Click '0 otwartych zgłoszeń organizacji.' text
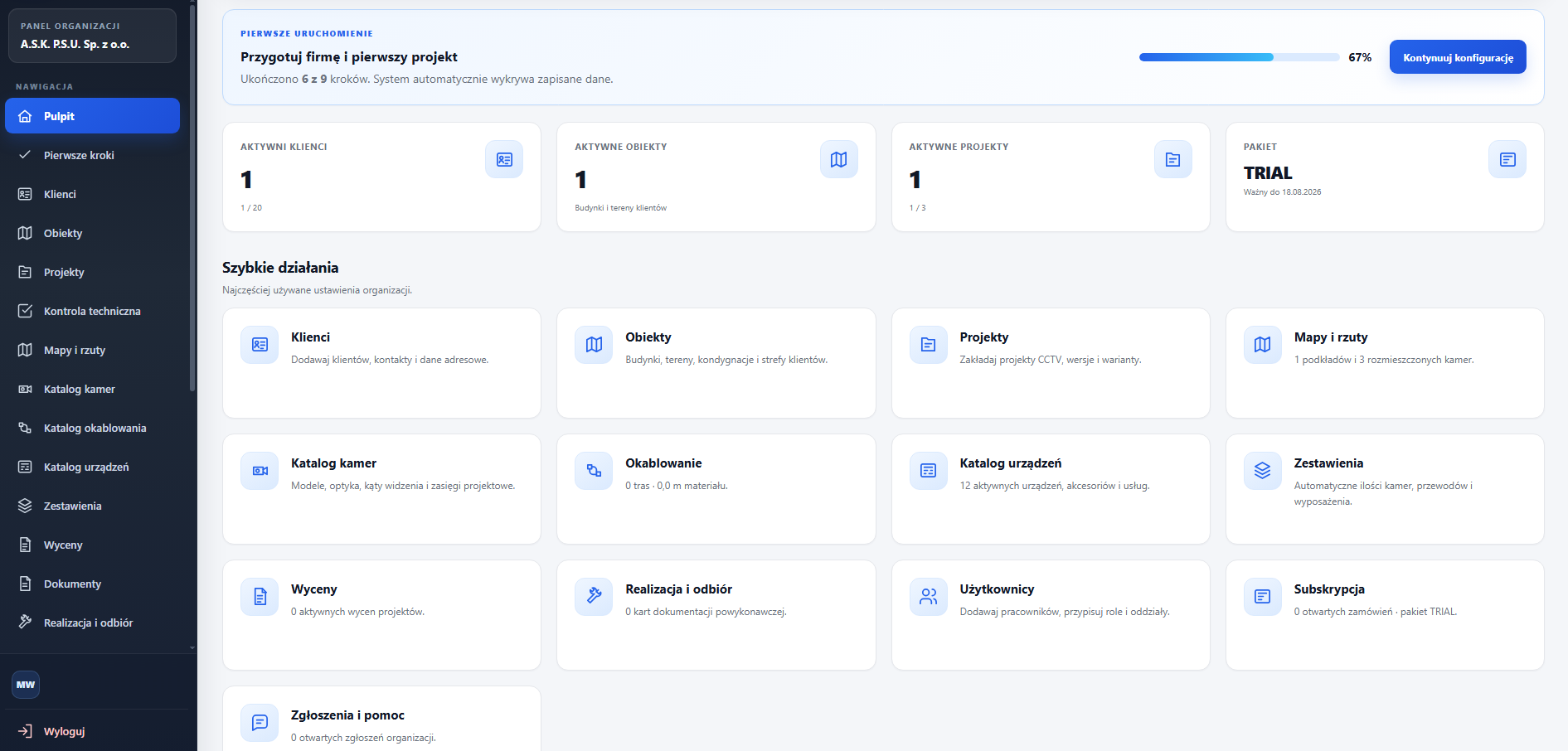This screenshot has height=751, width=1568. [363, 738]
